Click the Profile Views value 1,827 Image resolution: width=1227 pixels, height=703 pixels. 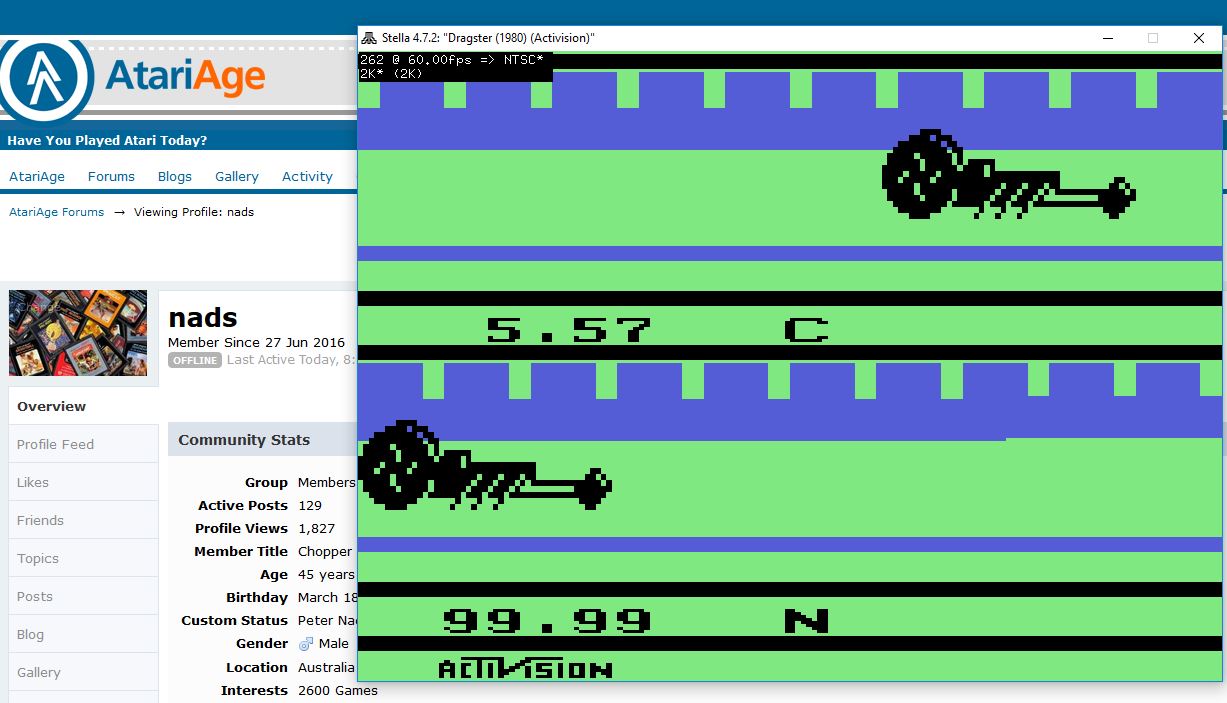pyautogui.click(x=316, y=528)
